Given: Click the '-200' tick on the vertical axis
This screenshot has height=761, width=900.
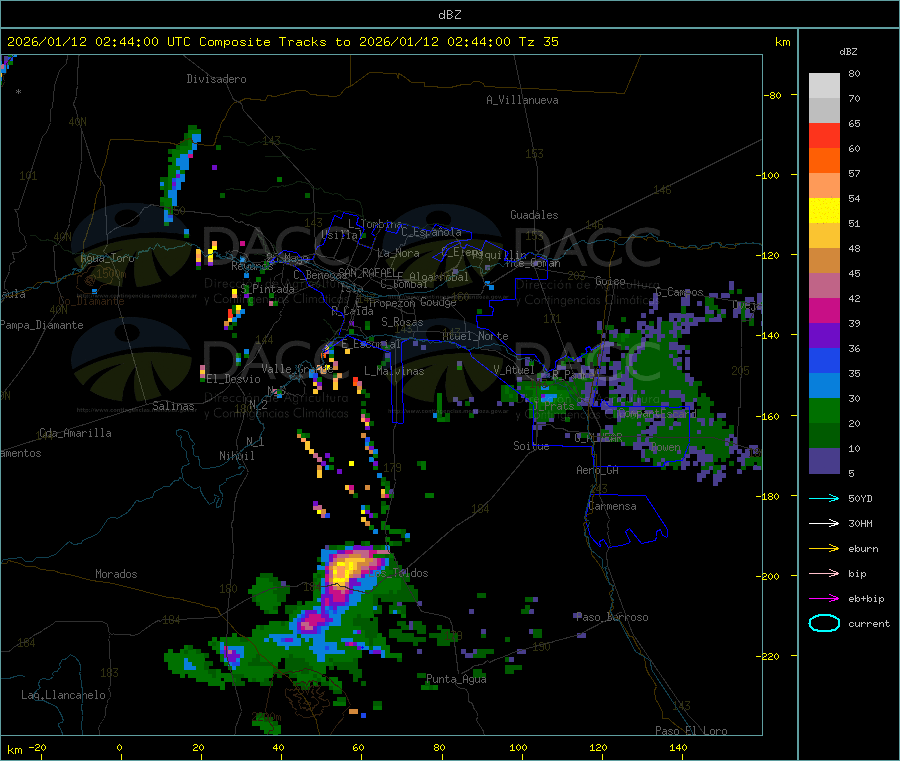Looking at the screenshot, I should point(770,576).
